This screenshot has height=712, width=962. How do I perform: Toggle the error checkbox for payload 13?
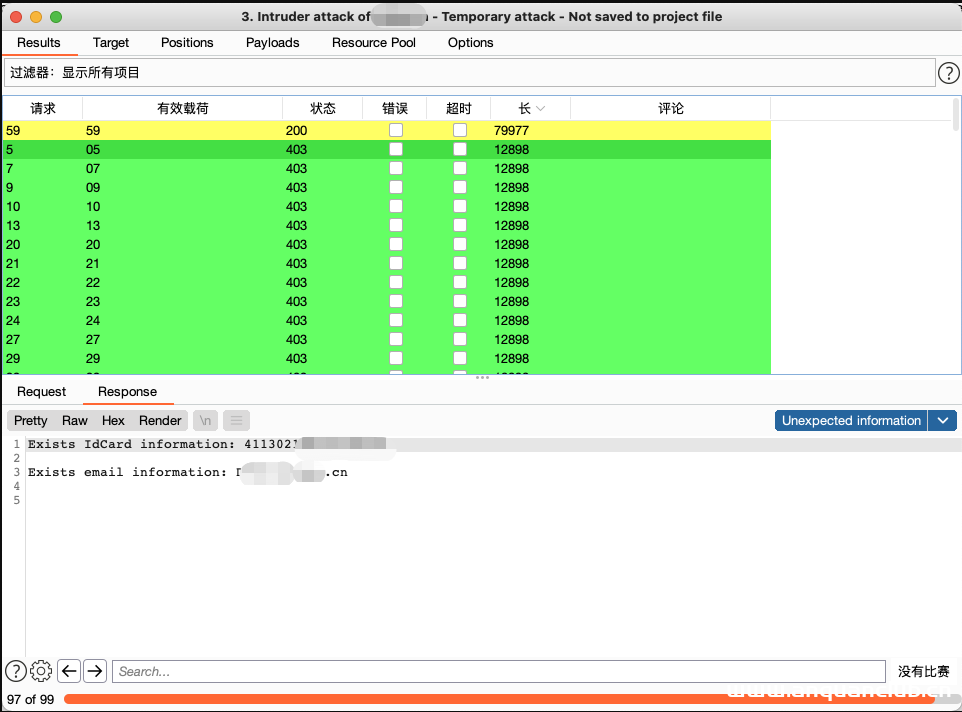[x=396, y=225]
